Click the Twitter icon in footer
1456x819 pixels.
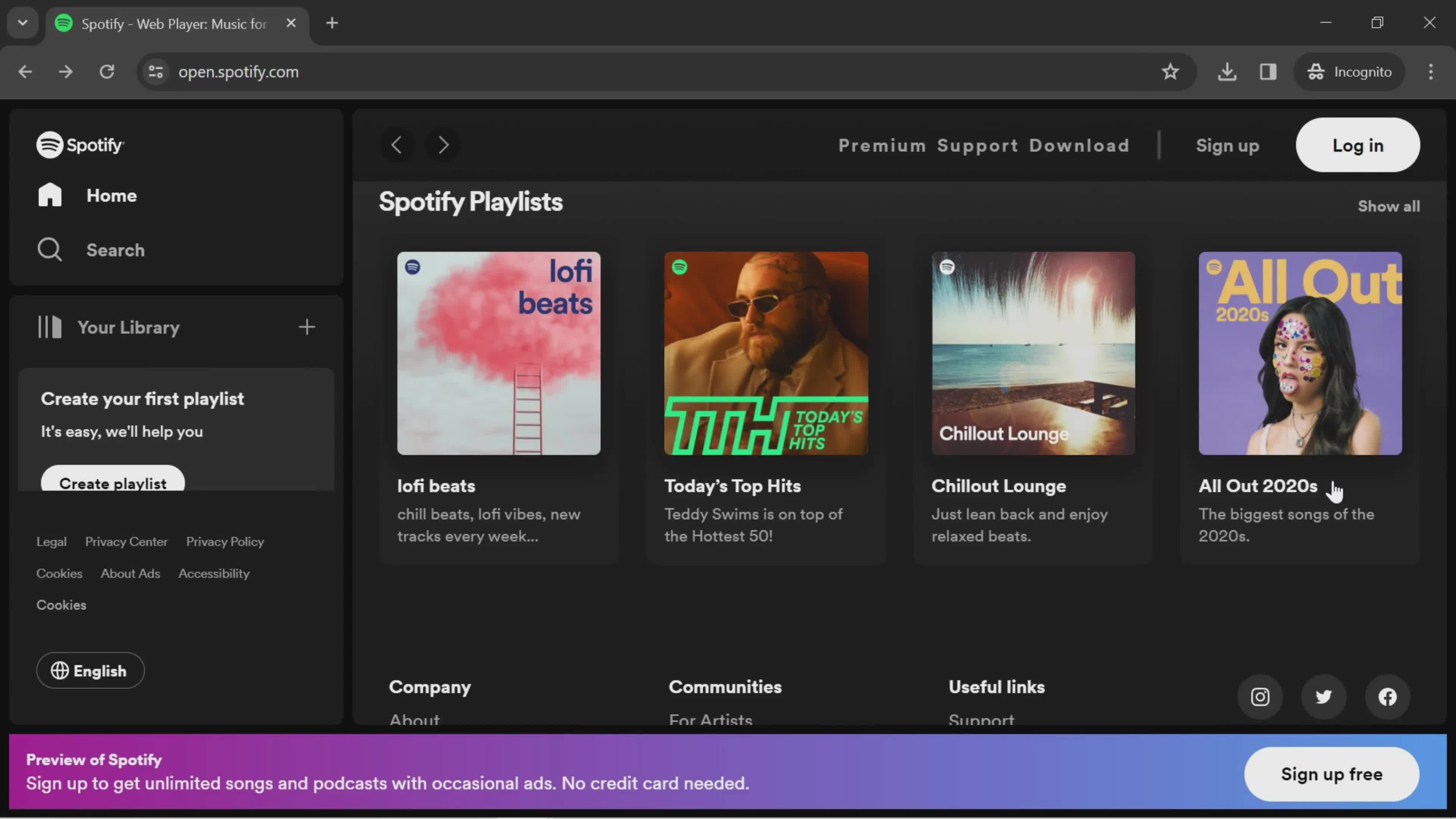point(1322,697)
